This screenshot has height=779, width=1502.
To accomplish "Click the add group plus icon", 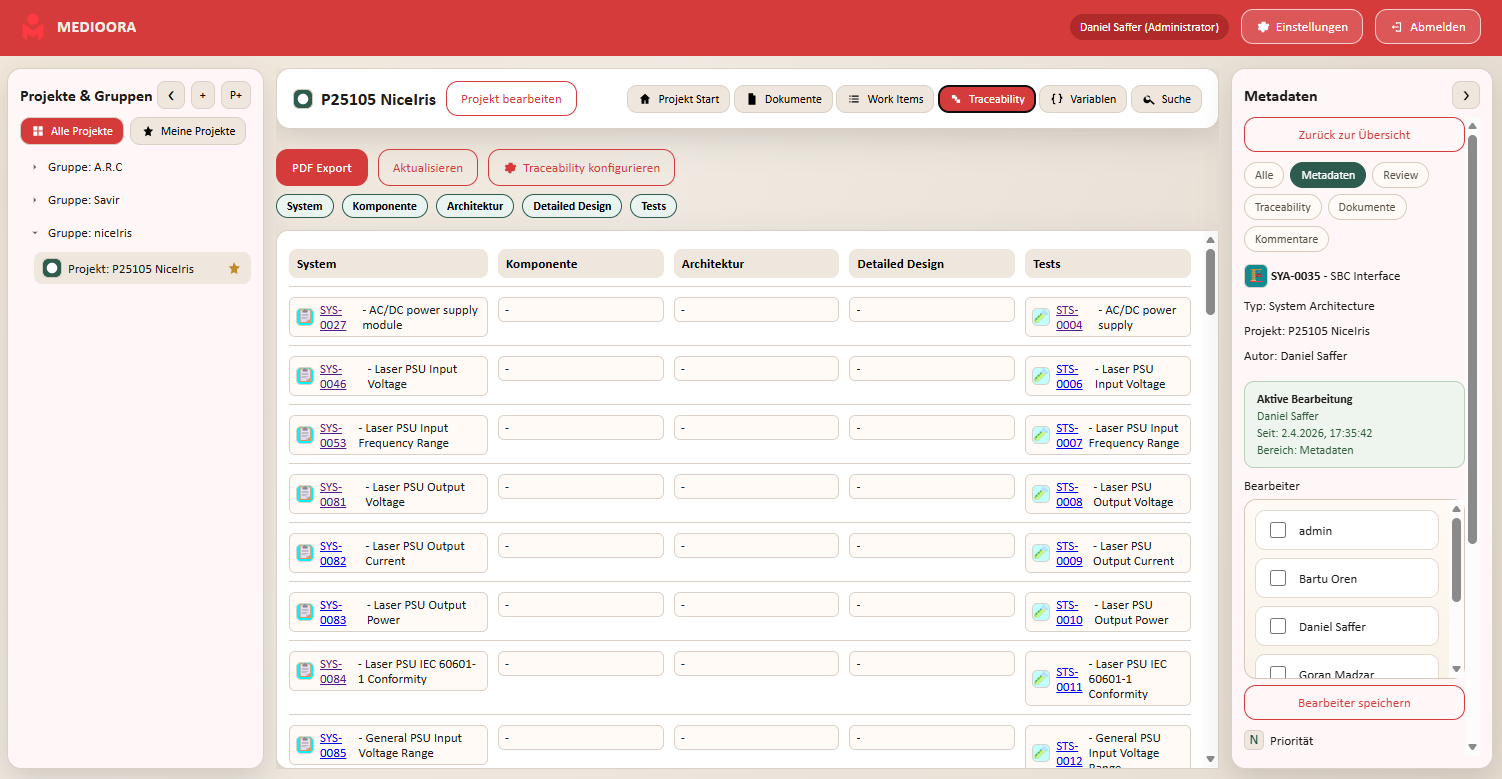I will (203, 95).
